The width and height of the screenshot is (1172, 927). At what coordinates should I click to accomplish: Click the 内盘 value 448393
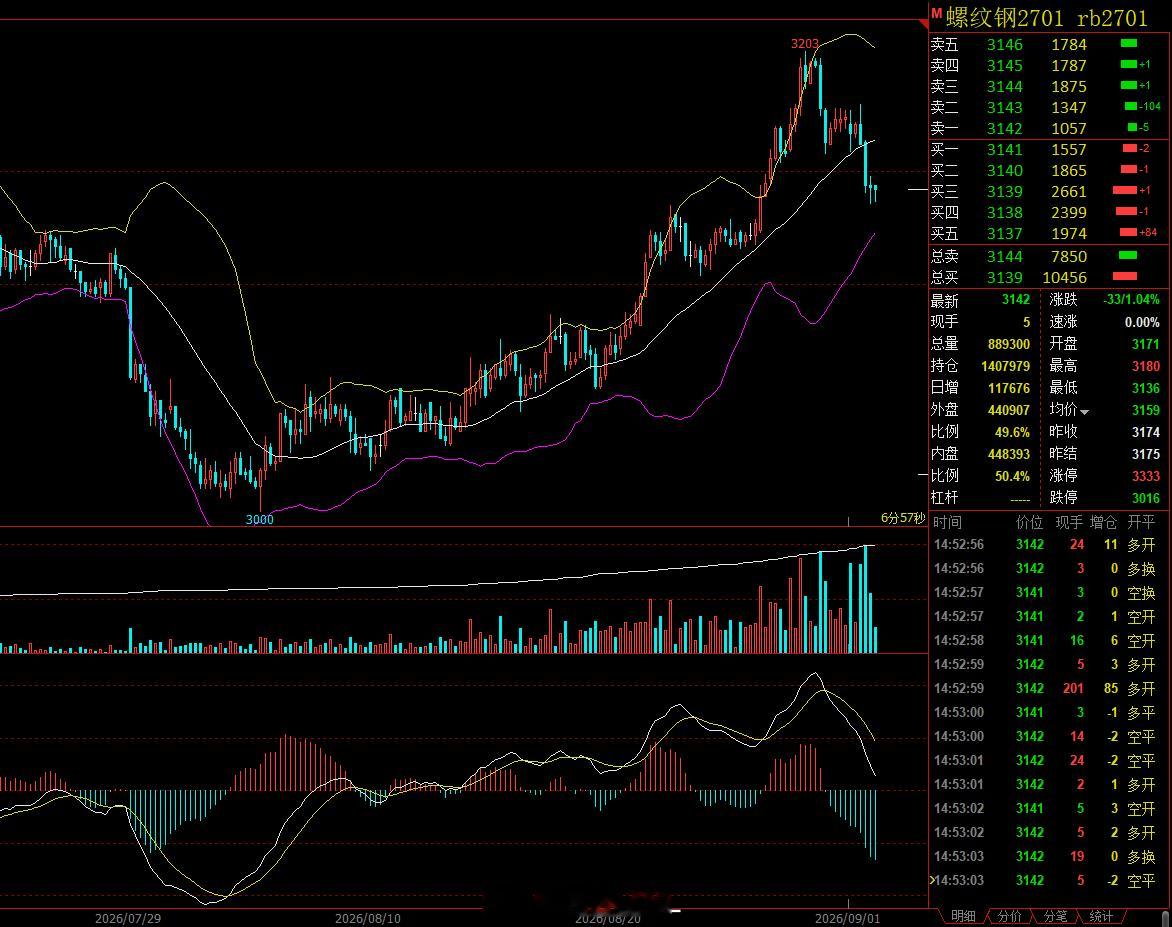click(x=1009, y=455)
